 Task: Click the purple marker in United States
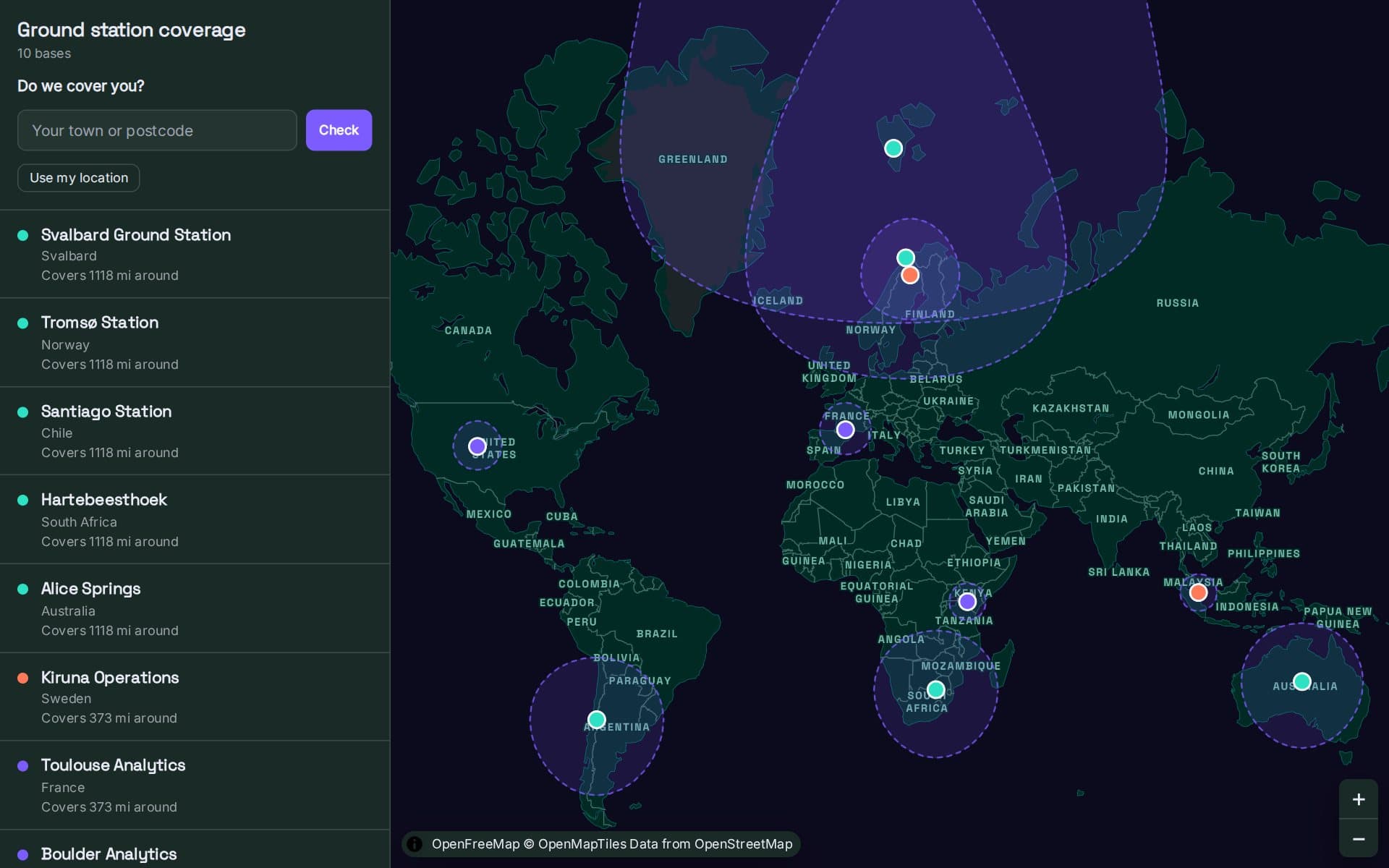point(477,446)
